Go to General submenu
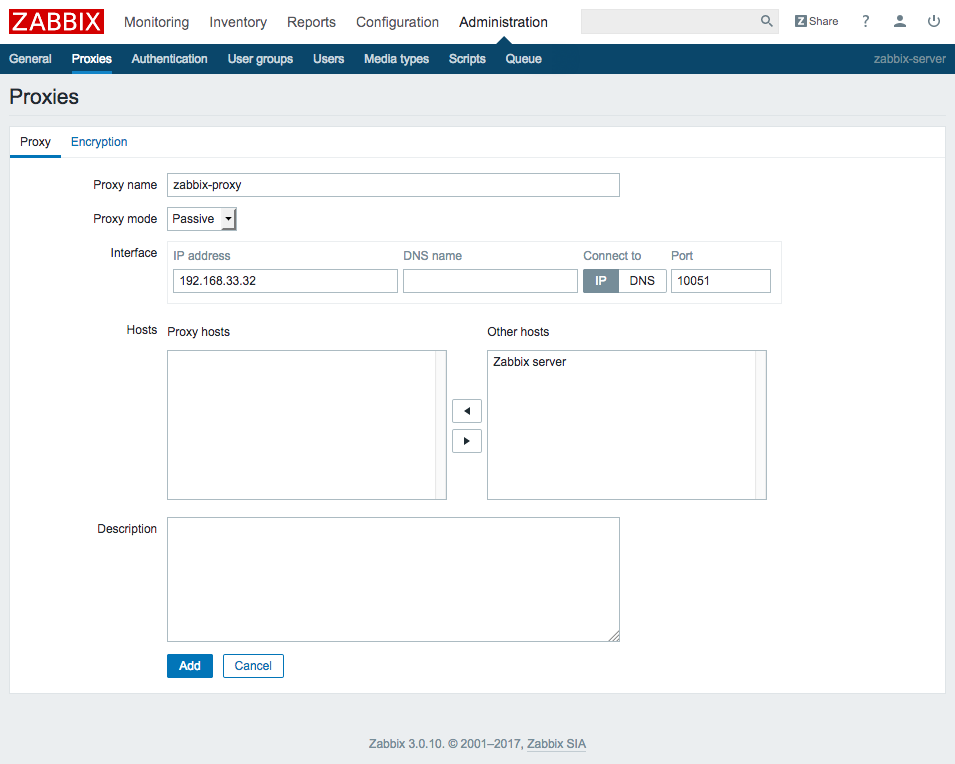This screenshot has height=764, width=955. tap(30, 59)
